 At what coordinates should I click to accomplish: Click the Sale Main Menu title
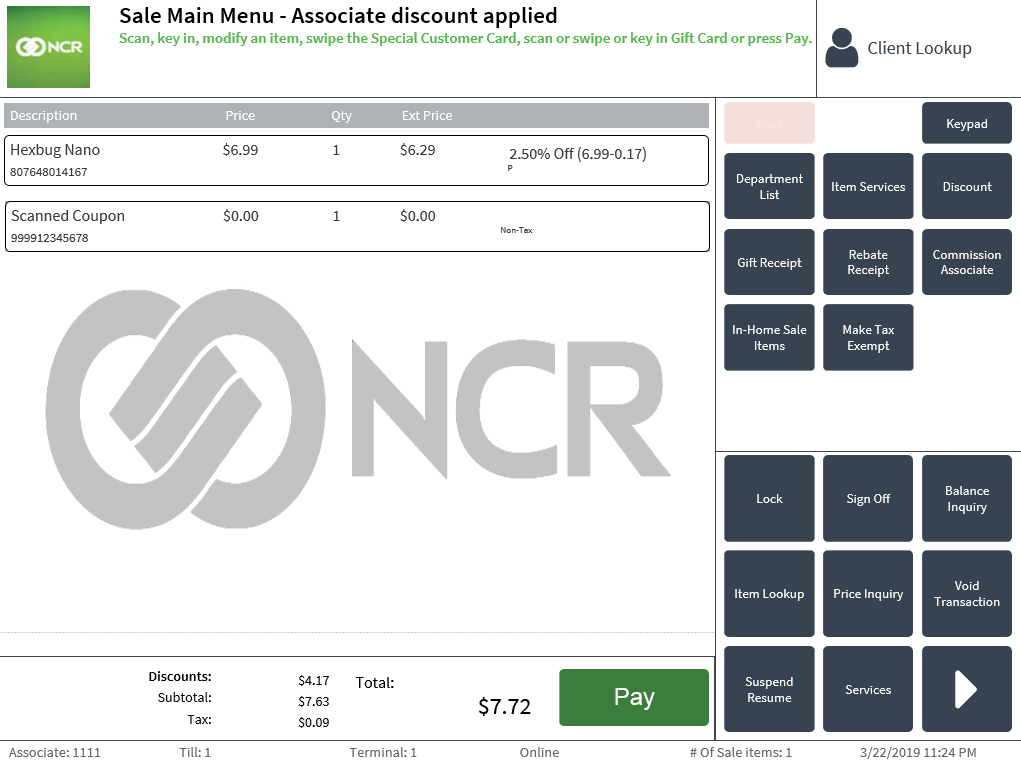338,16
